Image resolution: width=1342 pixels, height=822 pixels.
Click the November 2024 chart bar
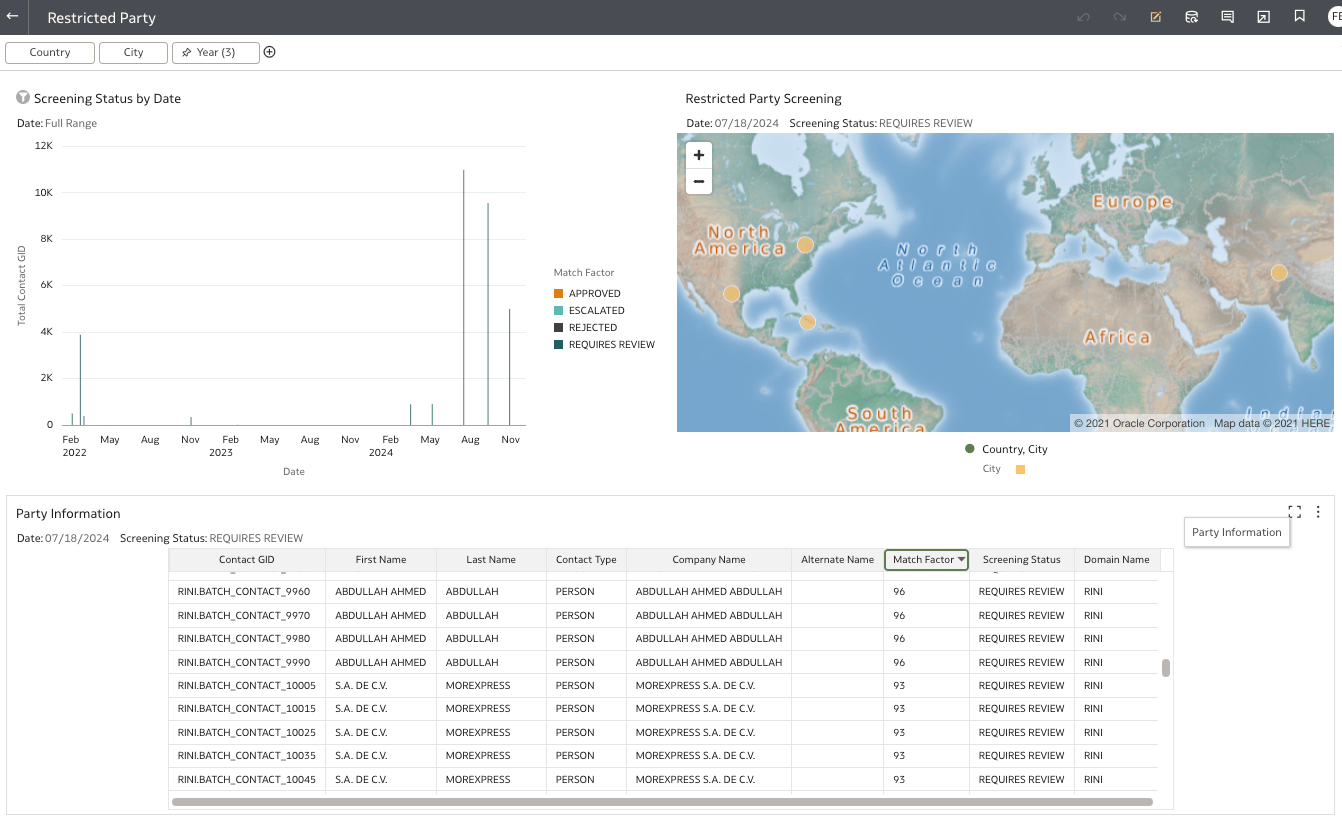(509, 367)
